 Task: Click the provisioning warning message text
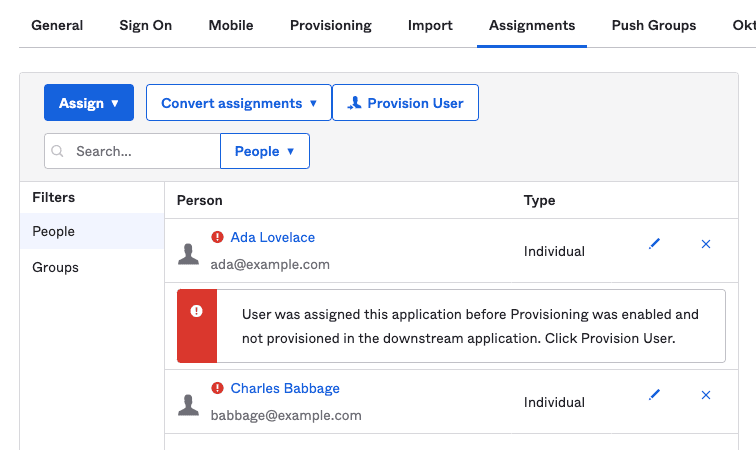click(470, 326)
